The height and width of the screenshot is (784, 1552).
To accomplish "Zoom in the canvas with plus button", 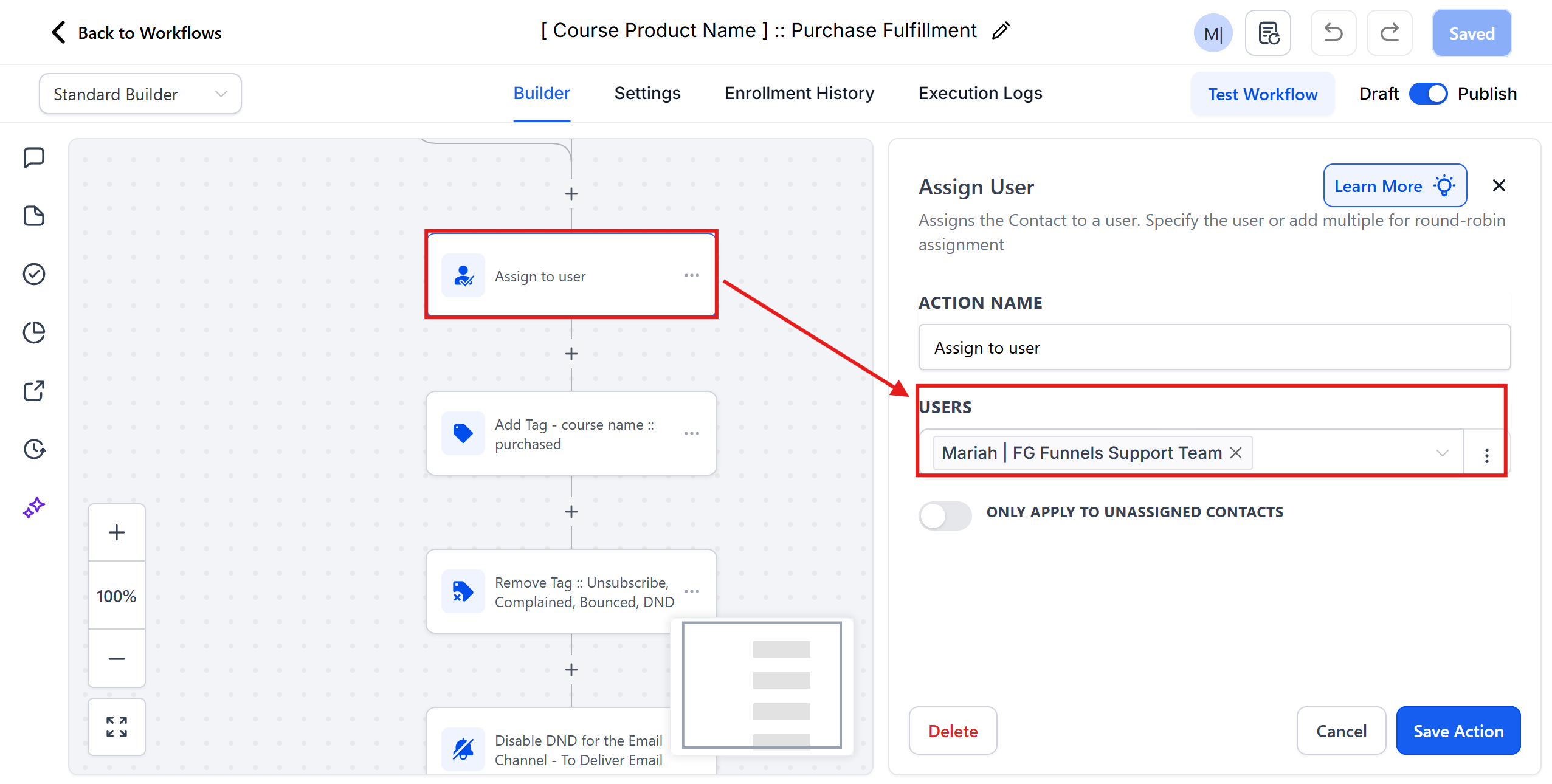I will [x=116, y=532].
